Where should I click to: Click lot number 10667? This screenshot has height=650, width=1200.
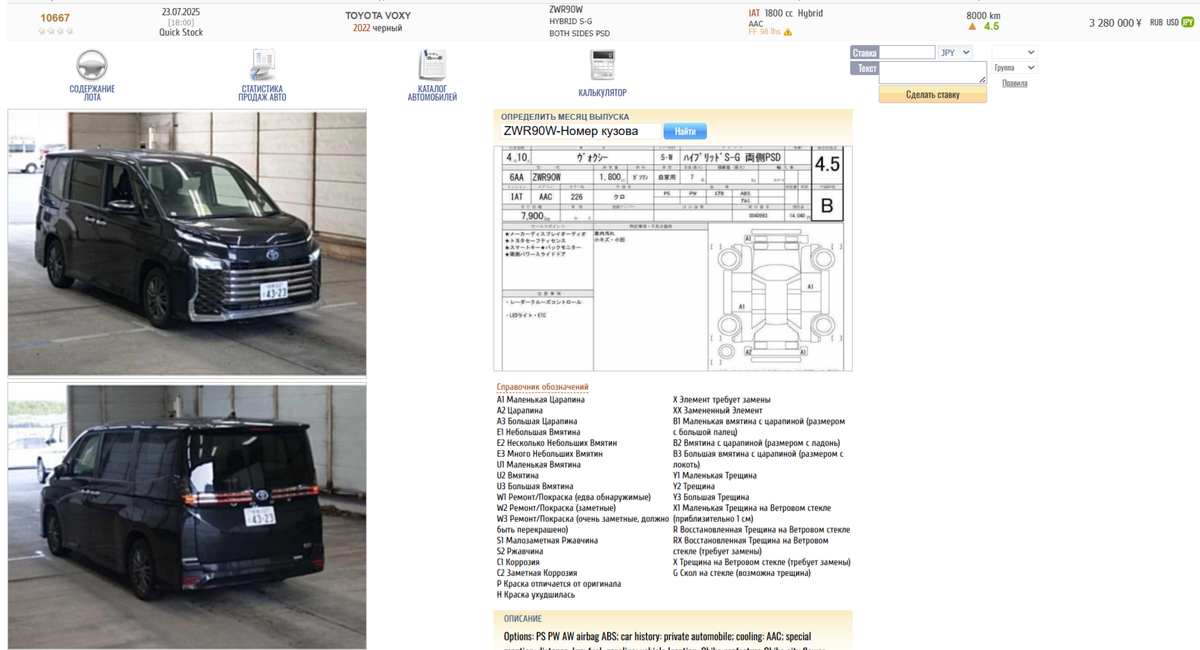55,18
